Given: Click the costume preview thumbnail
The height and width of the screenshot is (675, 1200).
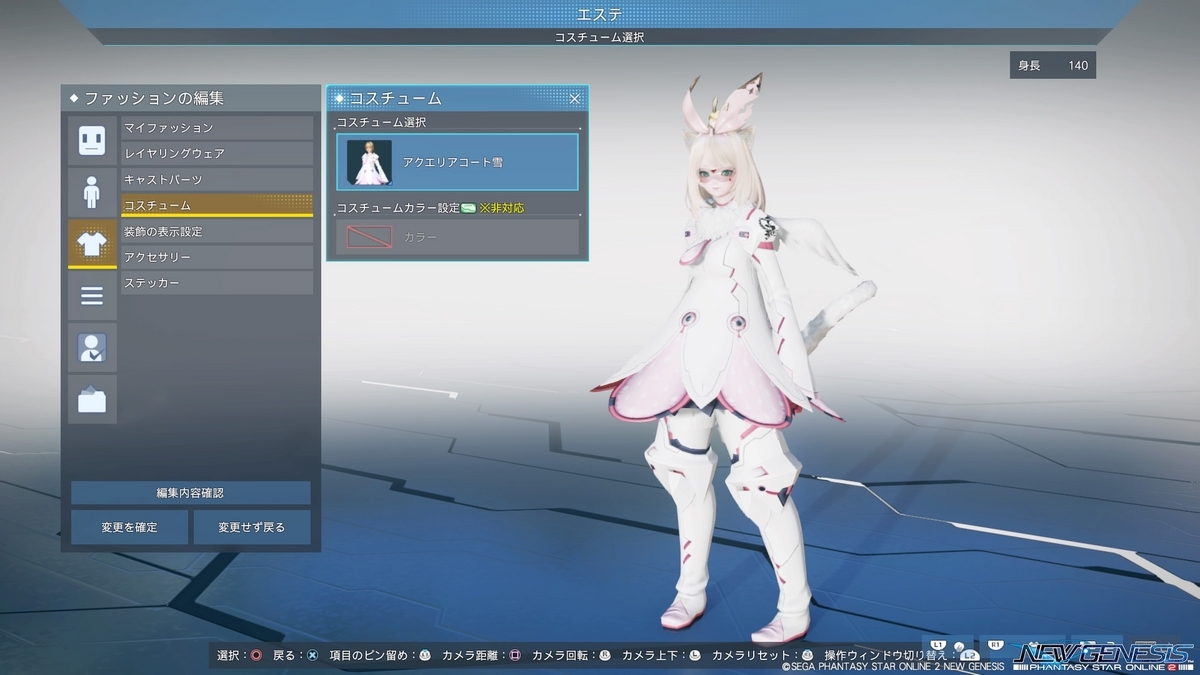Looking at the screenshot, I should [x=369, y=162].
